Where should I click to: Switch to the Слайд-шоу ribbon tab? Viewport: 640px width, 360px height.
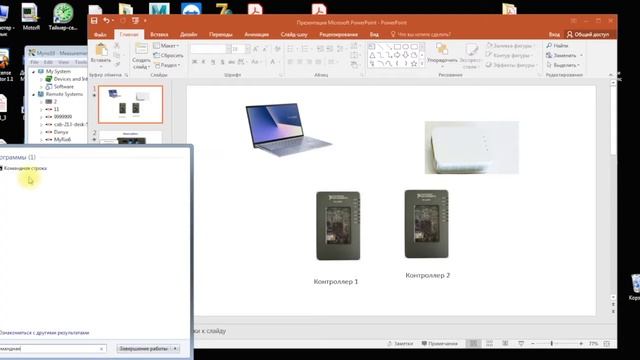[294, 35]
